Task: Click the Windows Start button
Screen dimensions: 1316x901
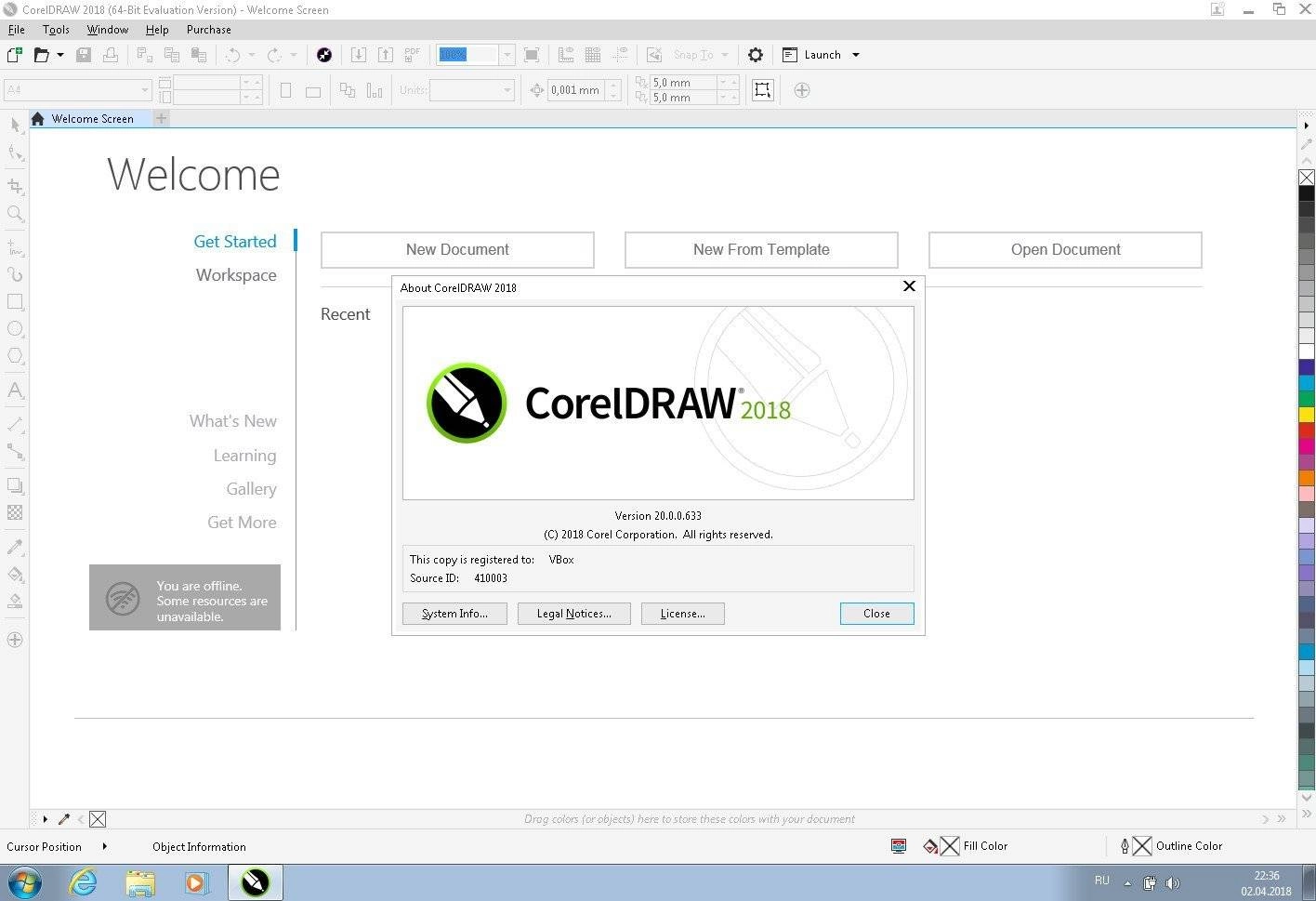Action: click(x=25, y=882)
